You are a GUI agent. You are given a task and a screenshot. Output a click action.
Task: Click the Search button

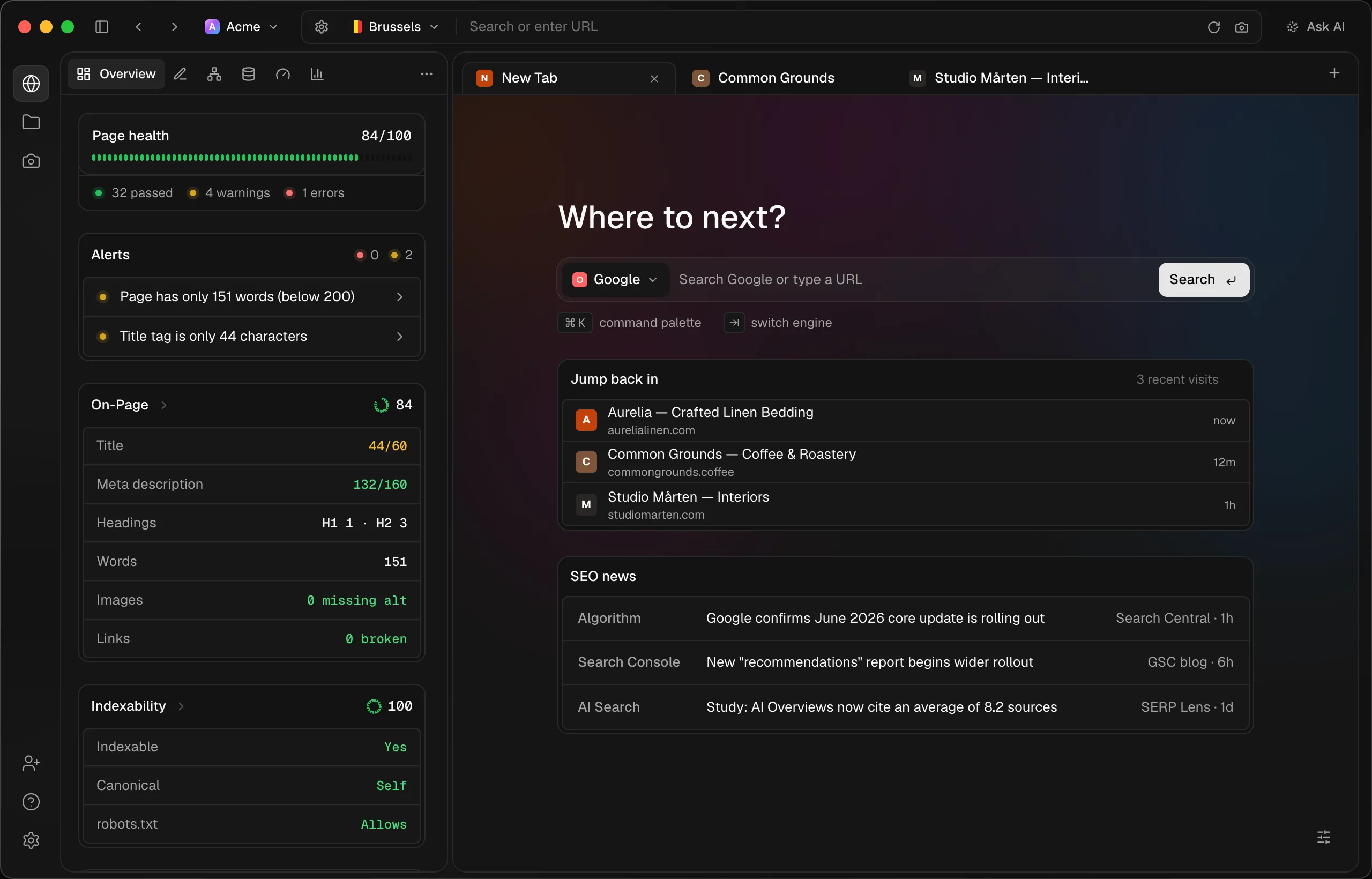point(1204,280)
